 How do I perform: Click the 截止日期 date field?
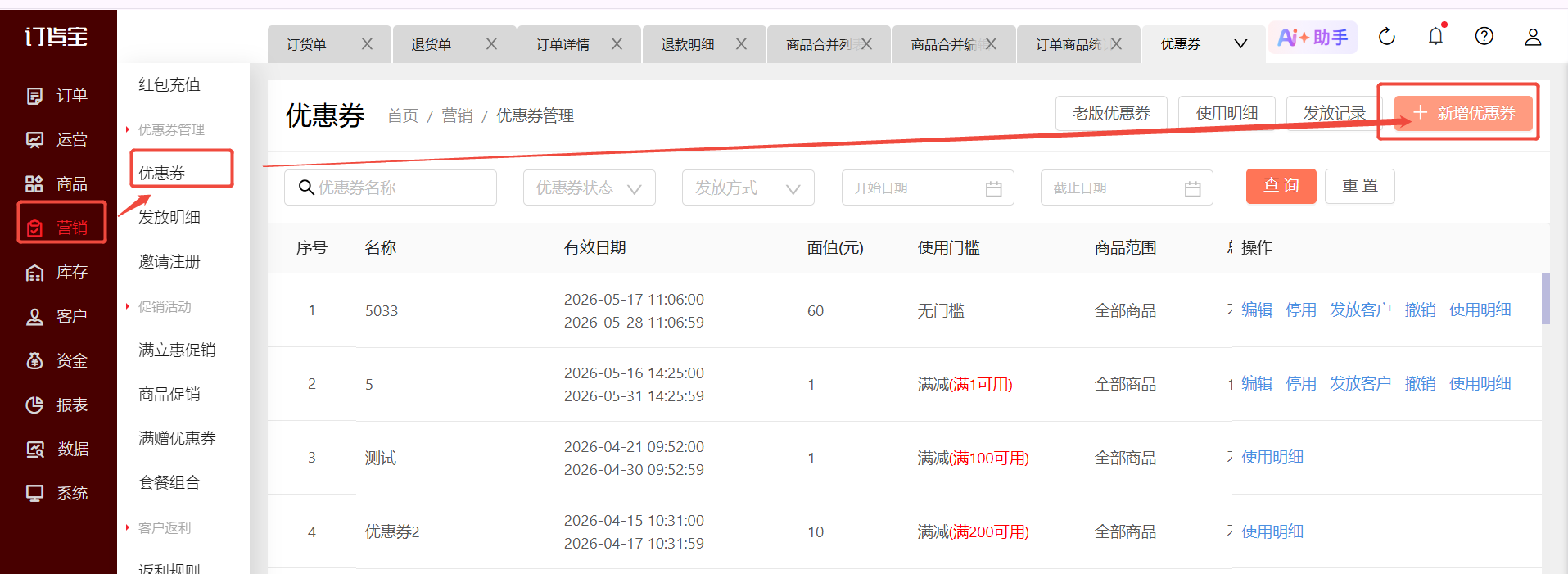pos(1127,188)
